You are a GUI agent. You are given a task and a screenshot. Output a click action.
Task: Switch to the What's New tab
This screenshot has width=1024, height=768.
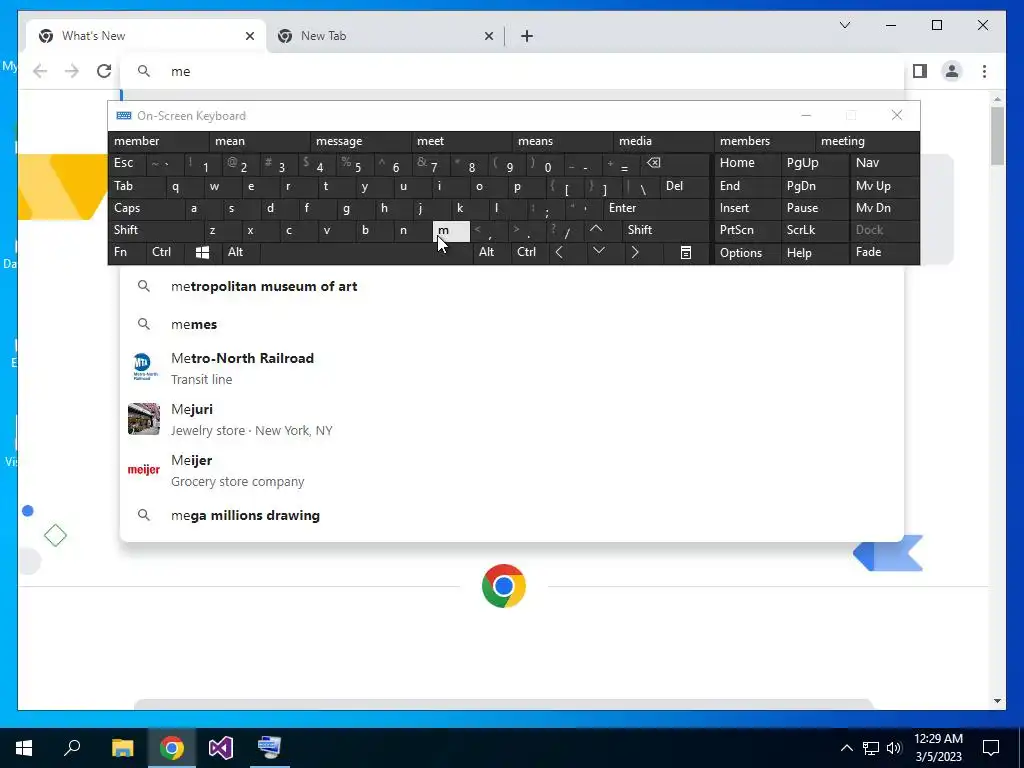tap(146, 36)
